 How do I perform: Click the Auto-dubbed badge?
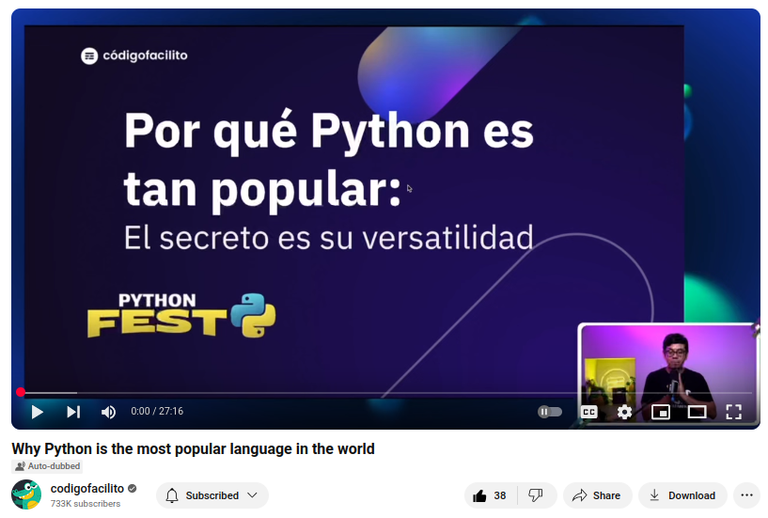click(47, 466)
